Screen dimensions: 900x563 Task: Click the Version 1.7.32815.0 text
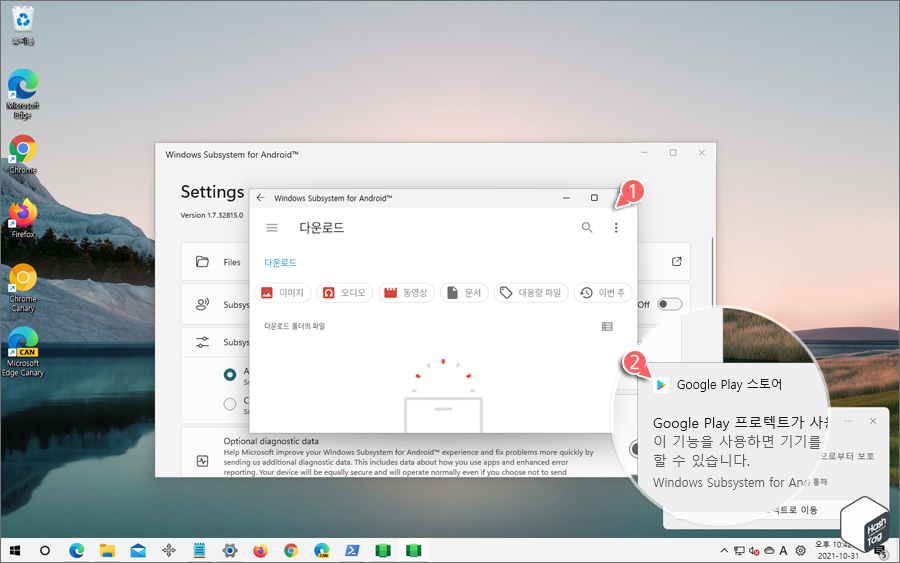point(212,215)
